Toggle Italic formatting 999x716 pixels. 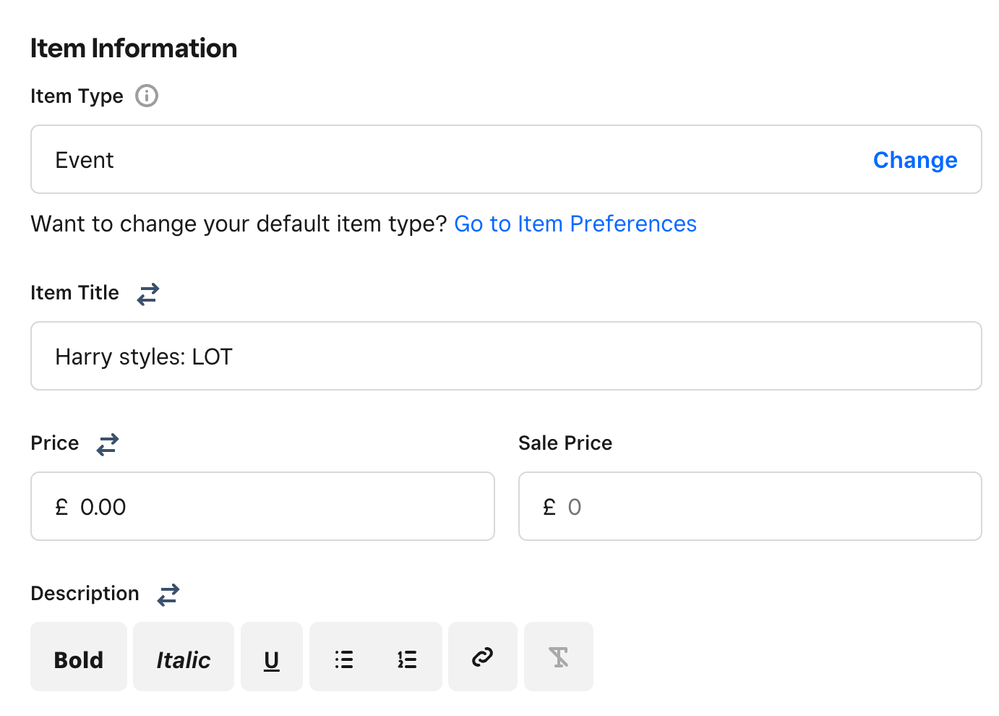(183, 659)
